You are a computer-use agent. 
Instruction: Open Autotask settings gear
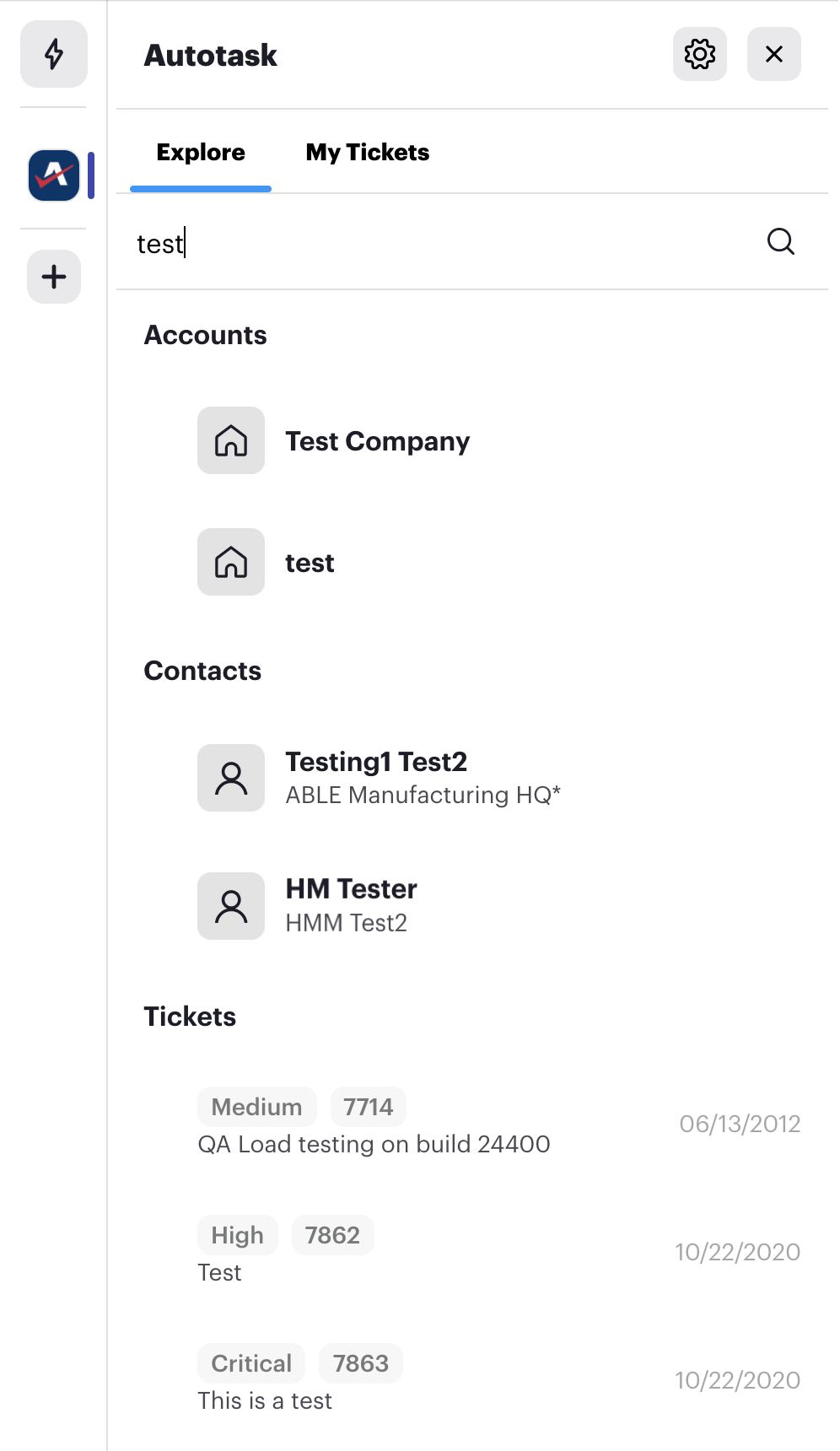[x=700, y=54]
